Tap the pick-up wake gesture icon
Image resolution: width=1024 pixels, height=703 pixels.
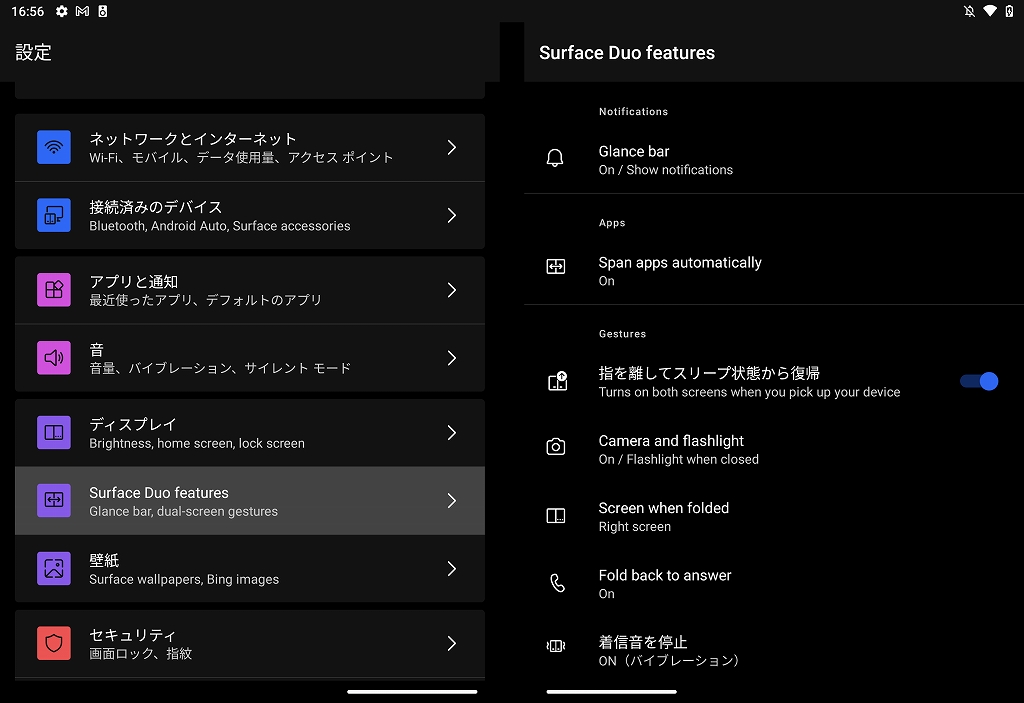[x=557, y=381]
